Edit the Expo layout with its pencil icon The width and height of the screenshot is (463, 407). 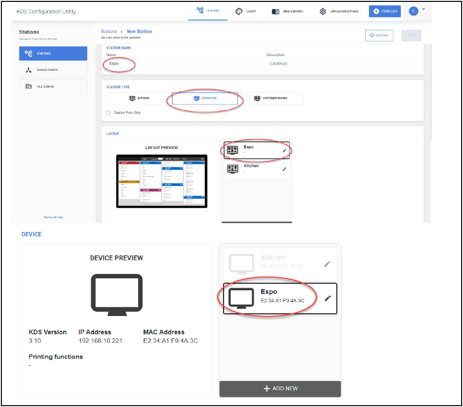coord(284,151)
